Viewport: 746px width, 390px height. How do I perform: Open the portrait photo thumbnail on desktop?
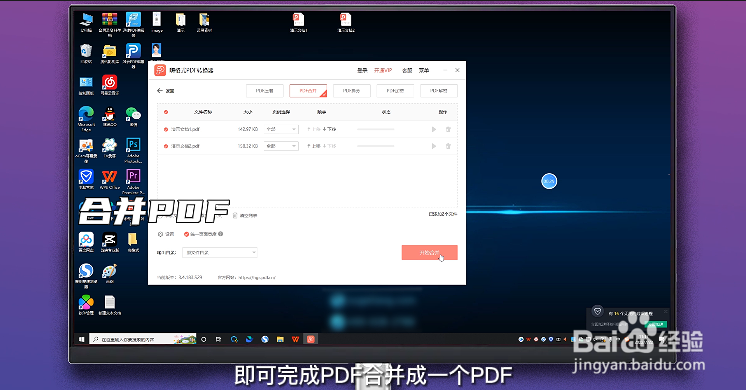point(157,50)
